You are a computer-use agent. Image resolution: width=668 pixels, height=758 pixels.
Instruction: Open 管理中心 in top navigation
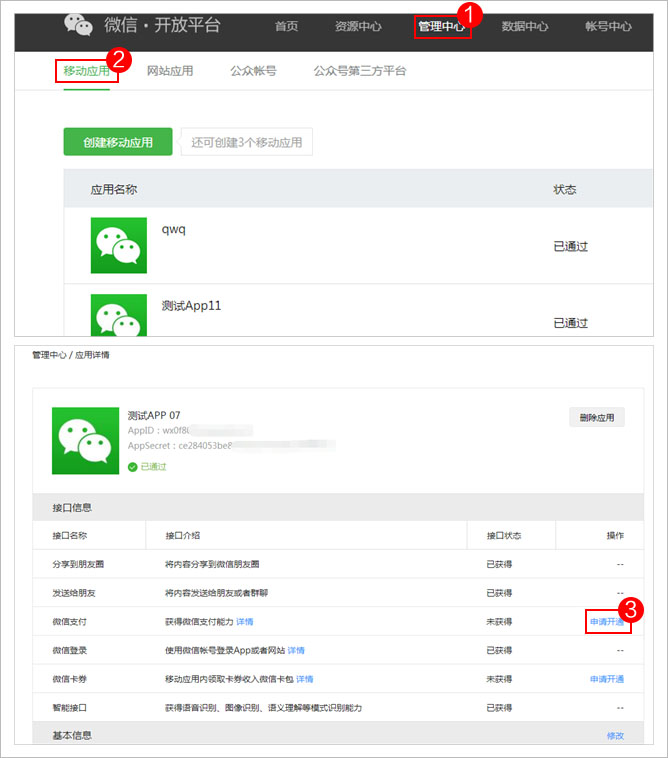click(x=442, y=26)
